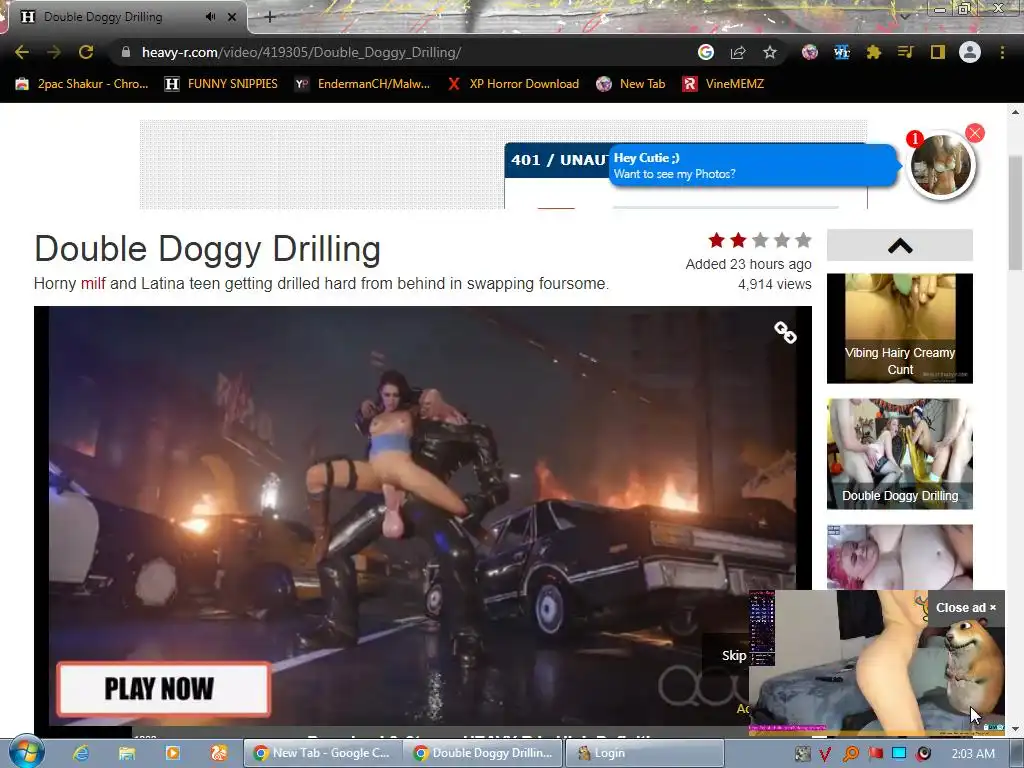Open the WT extension icon

(842, 52)
